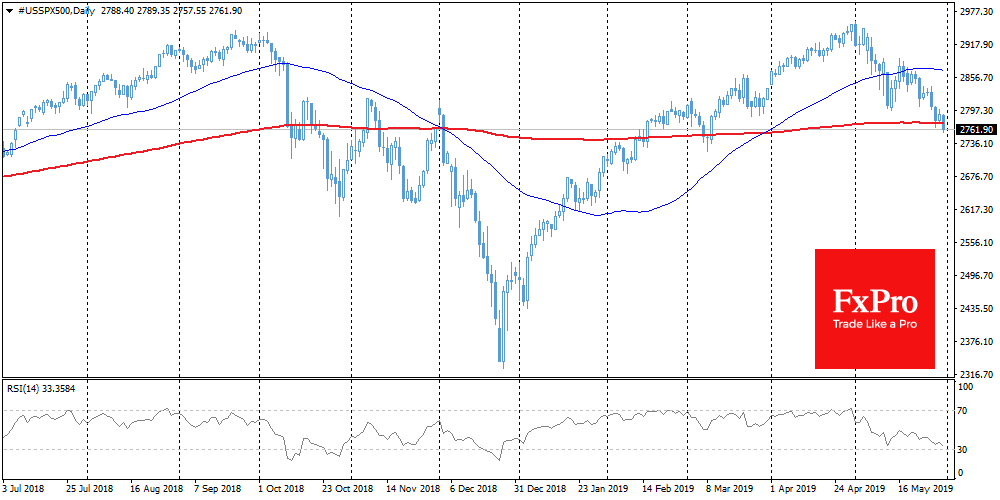The image size is (1000, 500).
Task: Click the 'Trade Like a Pro' tagline
Action: [874, 324]
